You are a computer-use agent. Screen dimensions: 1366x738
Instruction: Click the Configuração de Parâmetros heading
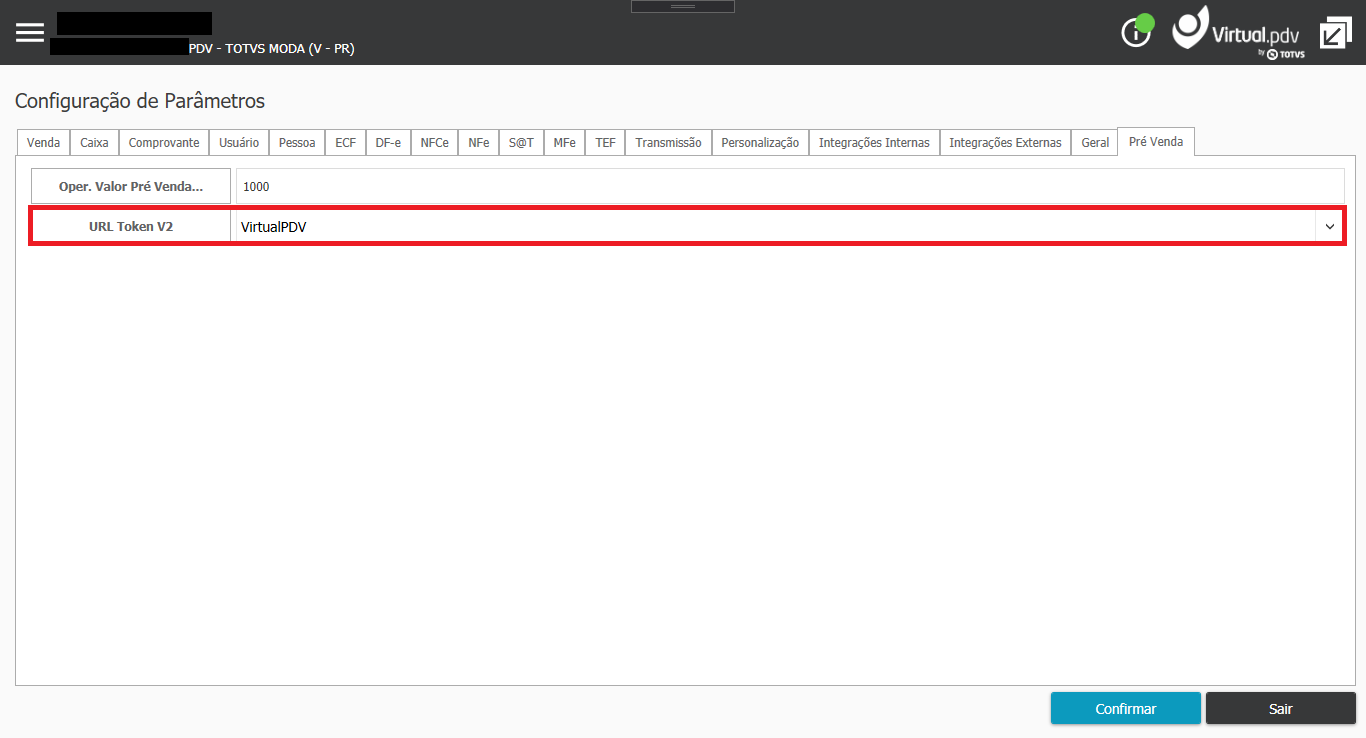(140, 101)
